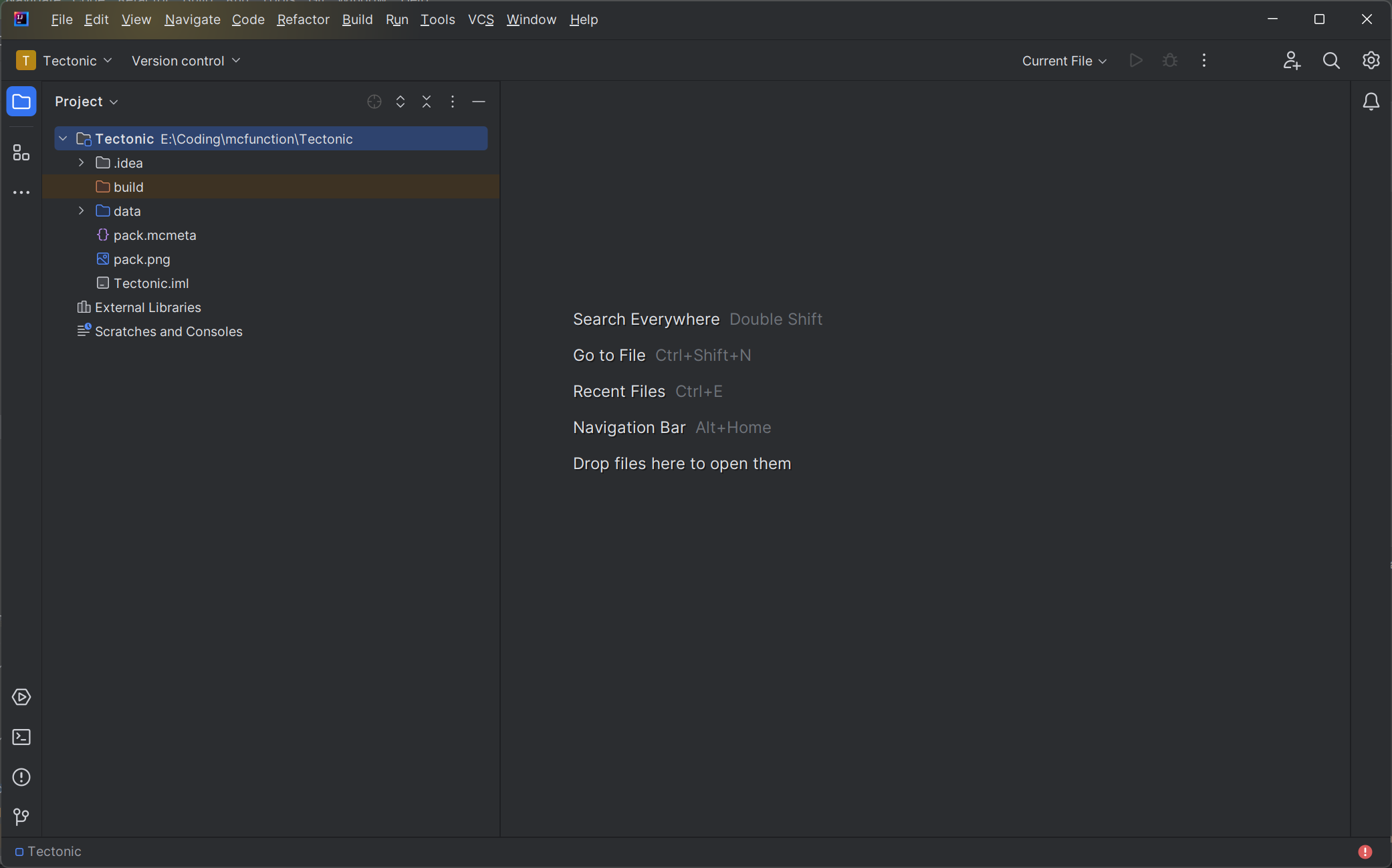The height and width of the screenshot is (868, 1392).
Task: Open the Version control dropdown
Action: click(x=185, y=61)
